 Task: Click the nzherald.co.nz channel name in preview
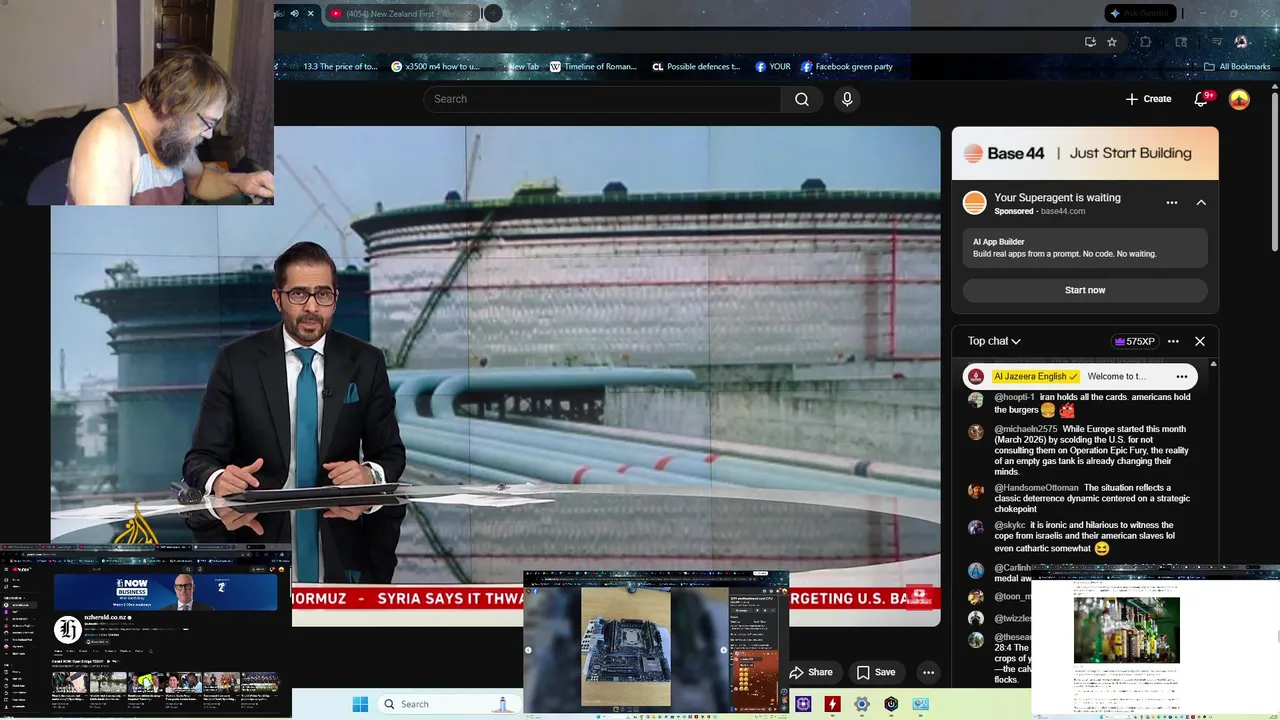point(104,618)
